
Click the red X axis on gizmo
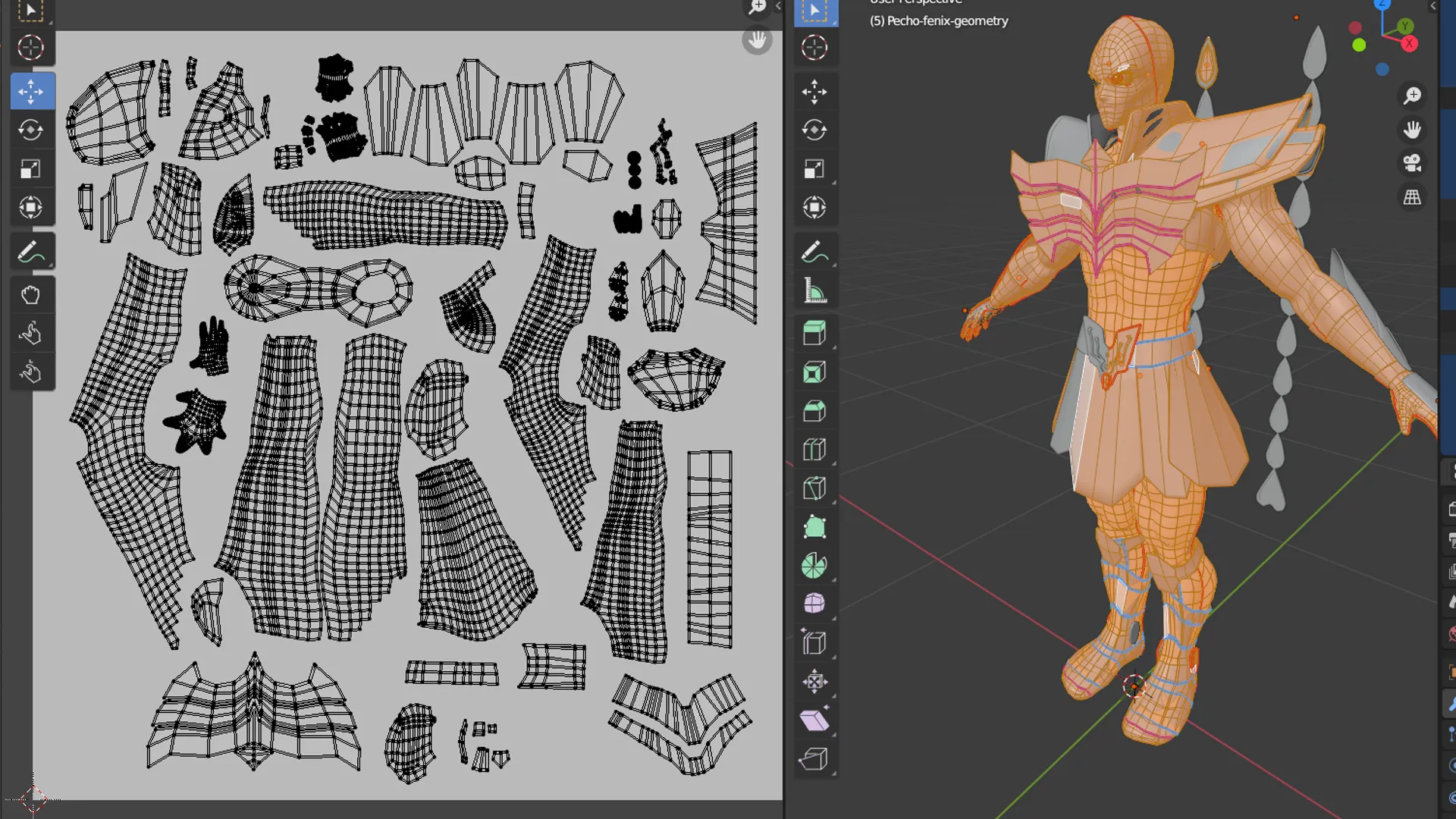click(x=1410, y=44)
